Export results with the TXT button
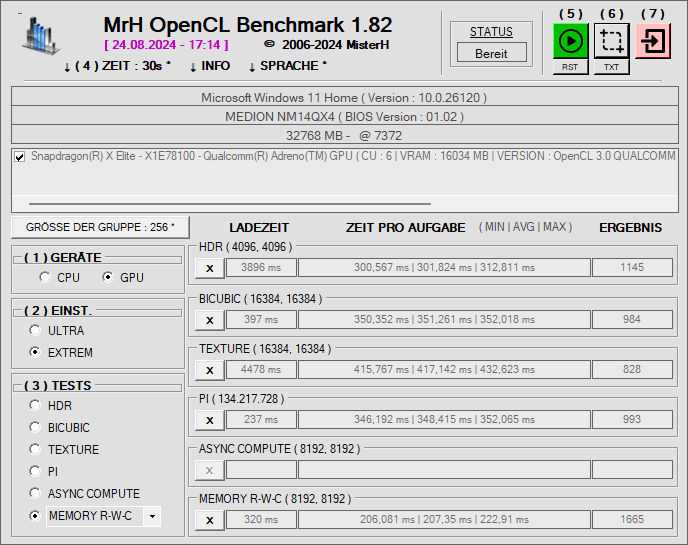Screen dimensions: 688x545 (x=612, y=67)
